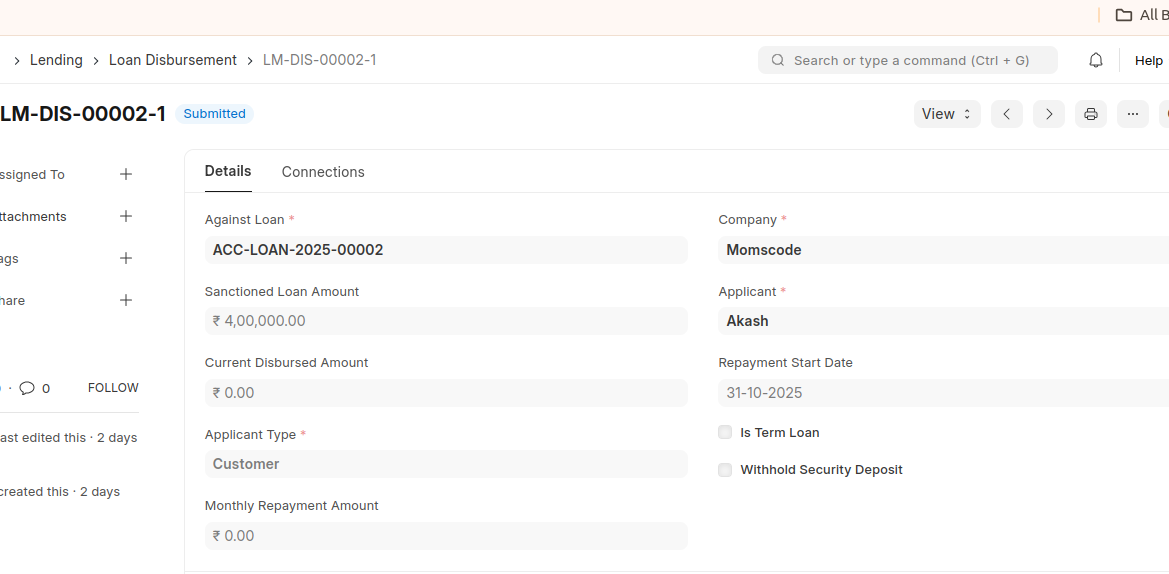Viewport: 1169px width, 574px height.
Task: Add a tag with the plus icon
Action: click(x=126, y=258)
